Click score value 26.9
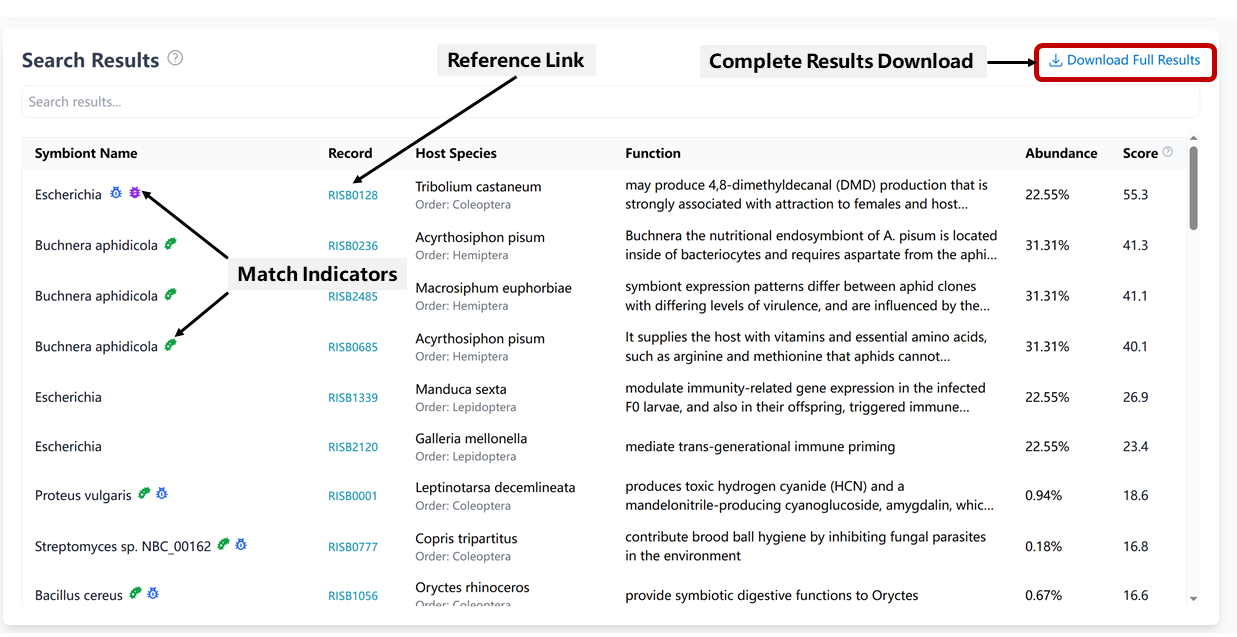Image resolution: width=1237 pixels, height=637 pixels. (1135, 397)
